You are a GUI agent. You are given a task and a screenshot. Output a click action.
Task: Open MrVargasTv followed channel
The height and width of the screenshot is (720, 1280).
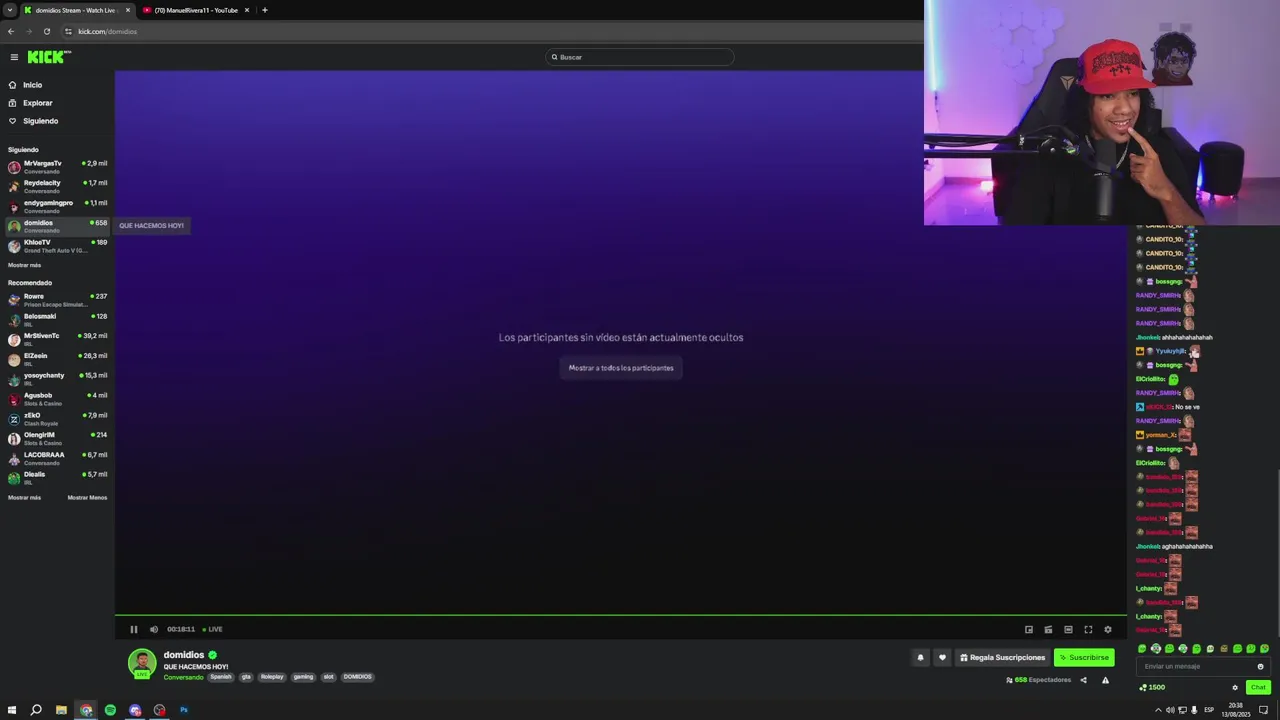pos(58,167)
